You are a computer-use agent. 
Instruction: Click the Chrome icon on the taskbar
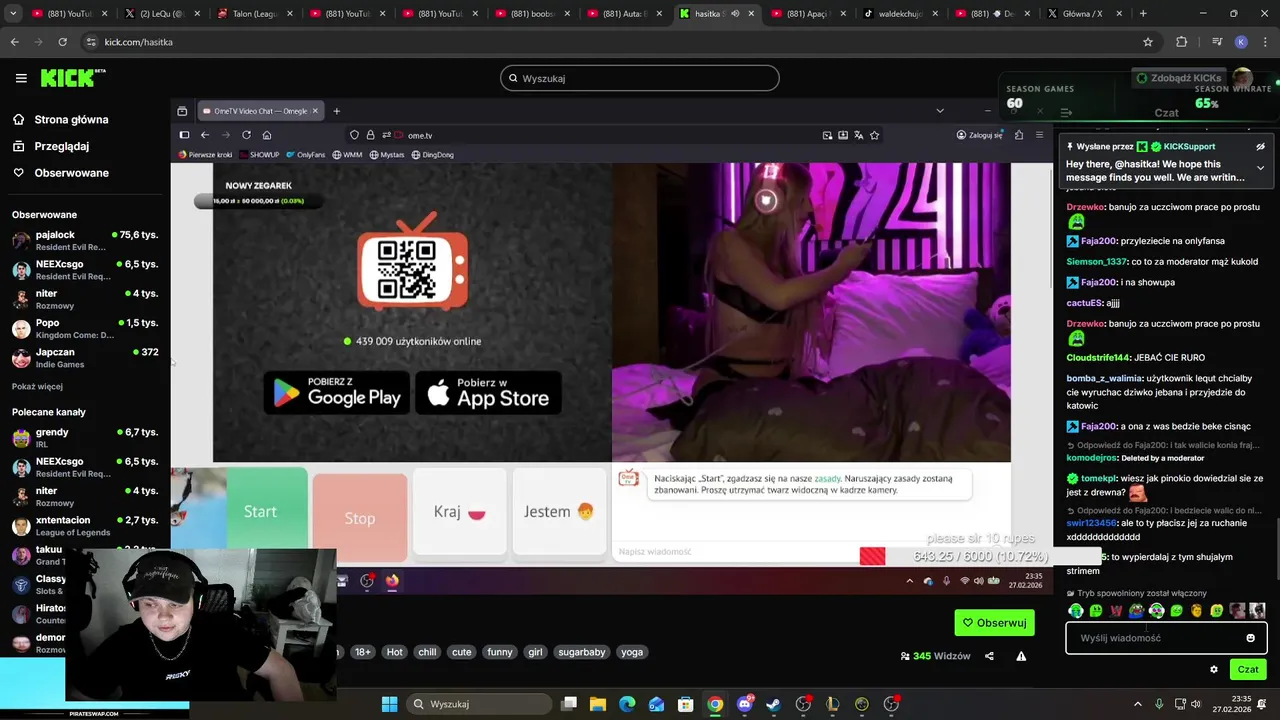(x=715, y=704)
